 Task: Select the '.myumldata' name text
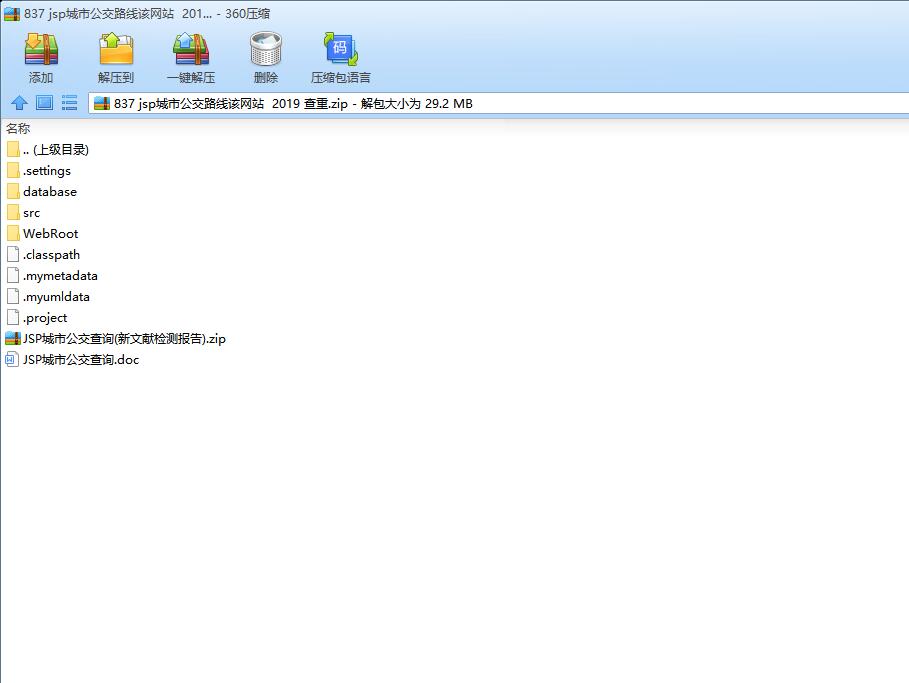(x=56, y=297)
